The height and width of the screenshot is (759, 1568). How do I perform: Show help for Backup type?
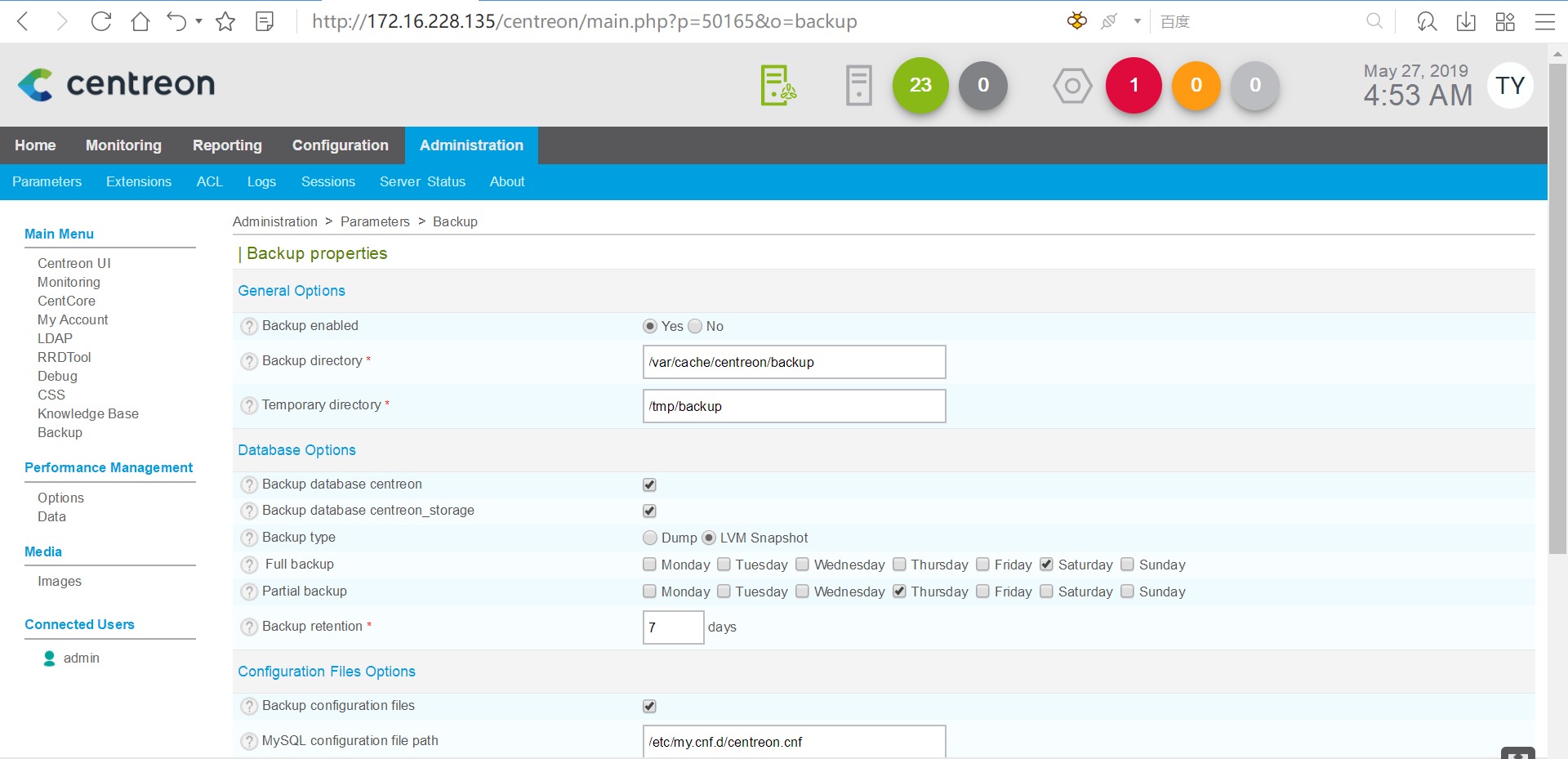(249, 538)
